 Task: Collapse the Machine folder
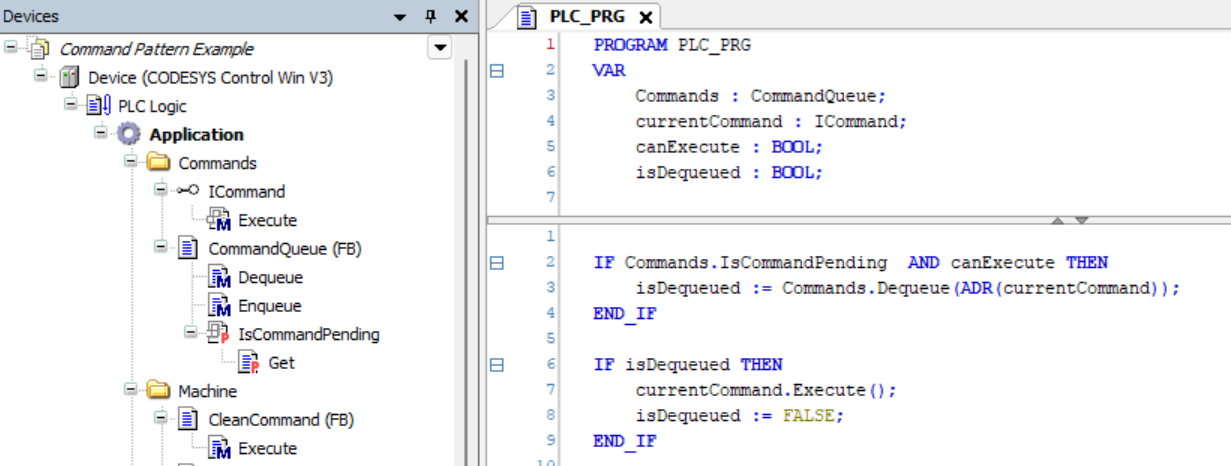tap(131, 390)
